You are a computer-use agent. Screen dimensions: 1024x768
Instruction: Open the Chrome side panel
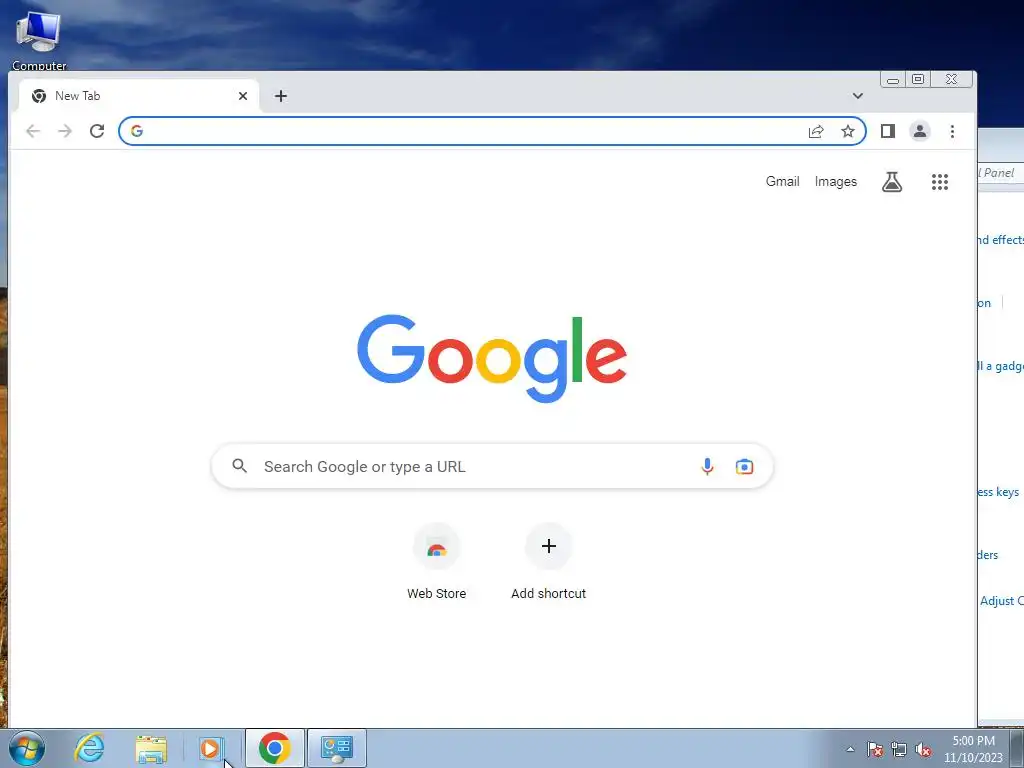click(888, 131)
